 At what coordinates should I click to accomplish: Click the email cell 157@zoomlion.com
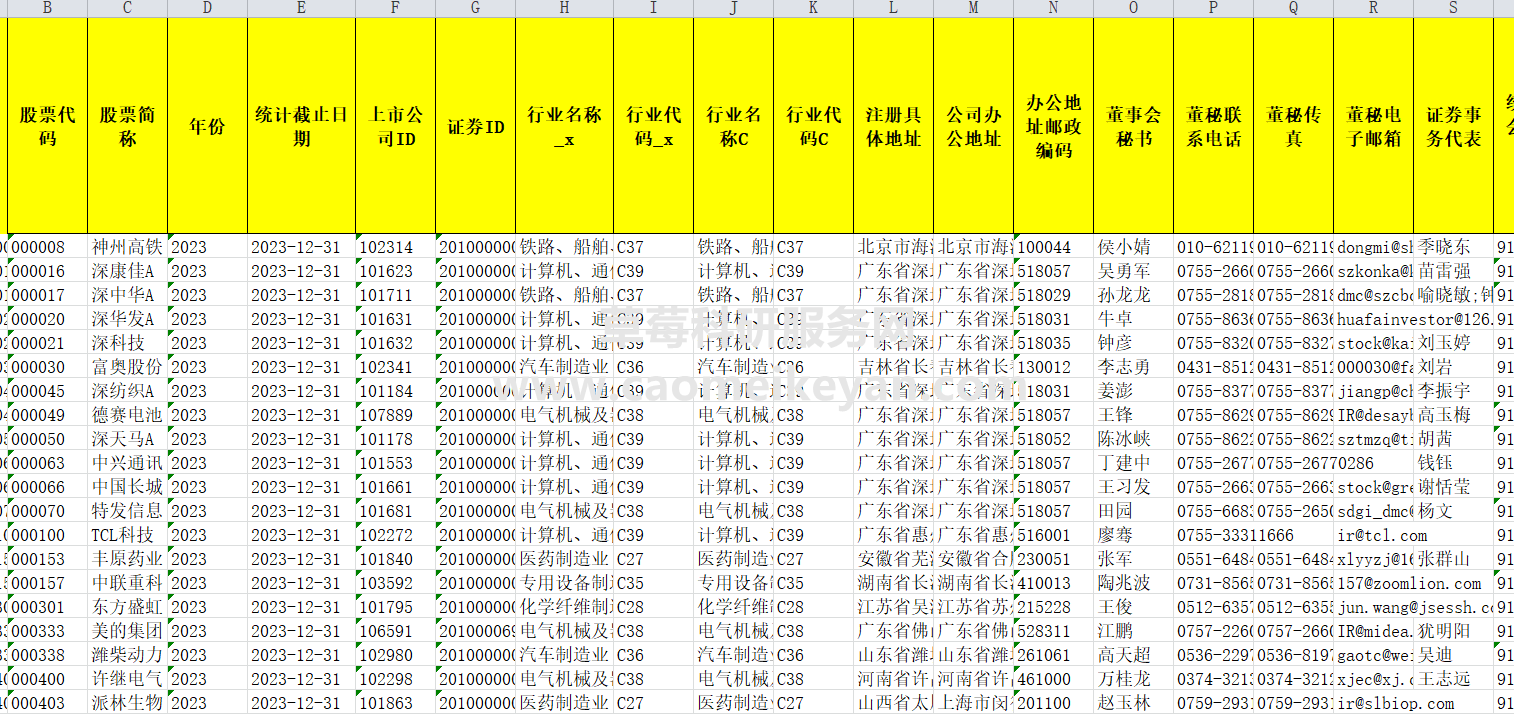tap(1372, 583)
